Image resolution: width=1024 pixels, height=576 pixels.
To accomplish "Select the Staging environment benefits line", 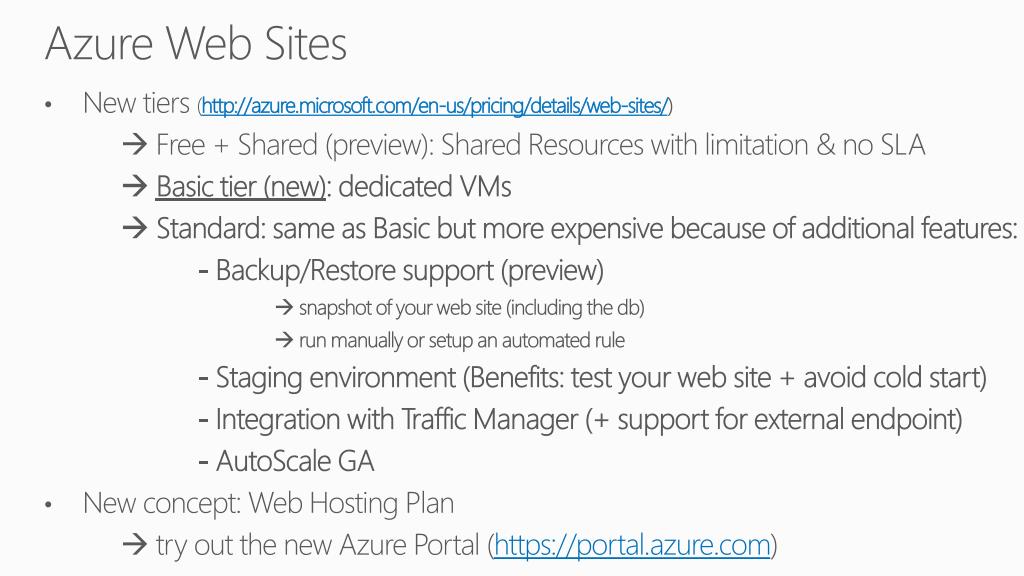I will pos(592,377).
